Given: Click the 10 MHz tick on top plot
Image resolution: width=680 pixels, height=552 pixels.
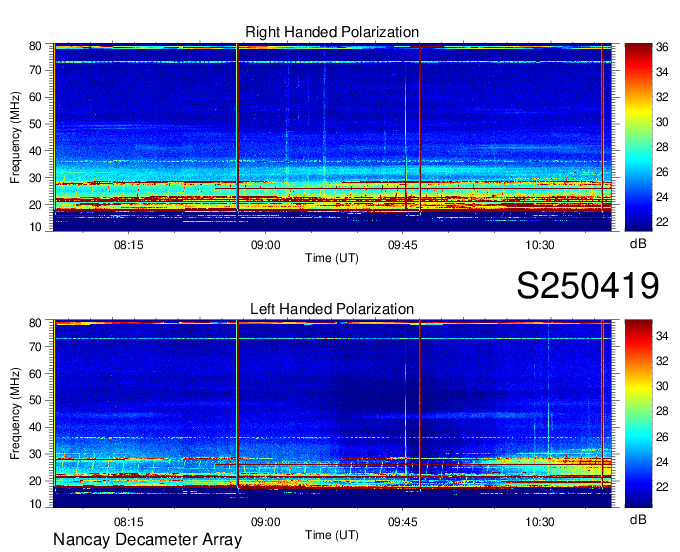Looking at the screenshot, I should tap(35, 227).
